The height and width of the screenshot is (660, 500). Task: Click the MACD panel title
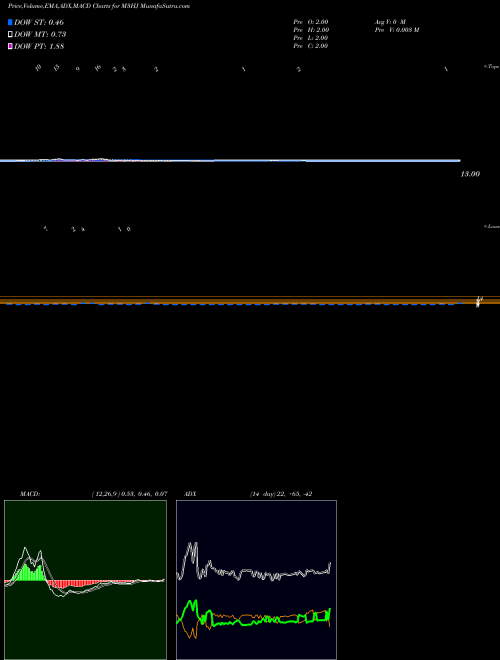(x=30, y=494)
